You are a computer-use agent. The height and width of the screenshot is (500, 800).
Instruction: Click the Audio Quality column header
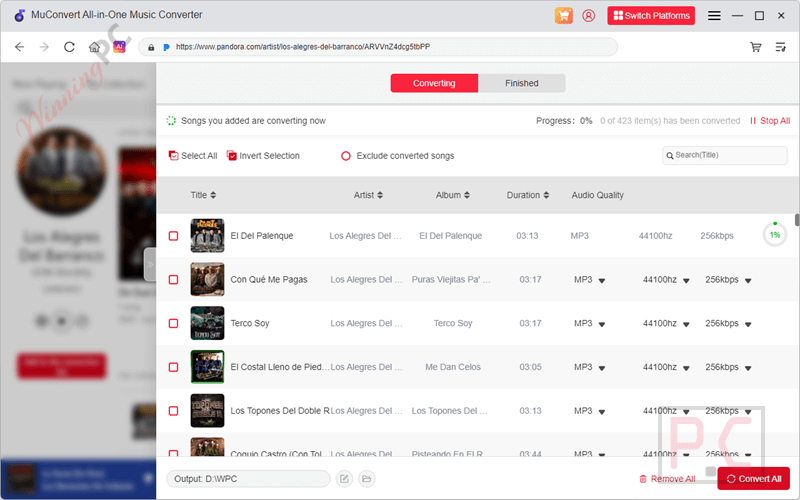point(597,195)
